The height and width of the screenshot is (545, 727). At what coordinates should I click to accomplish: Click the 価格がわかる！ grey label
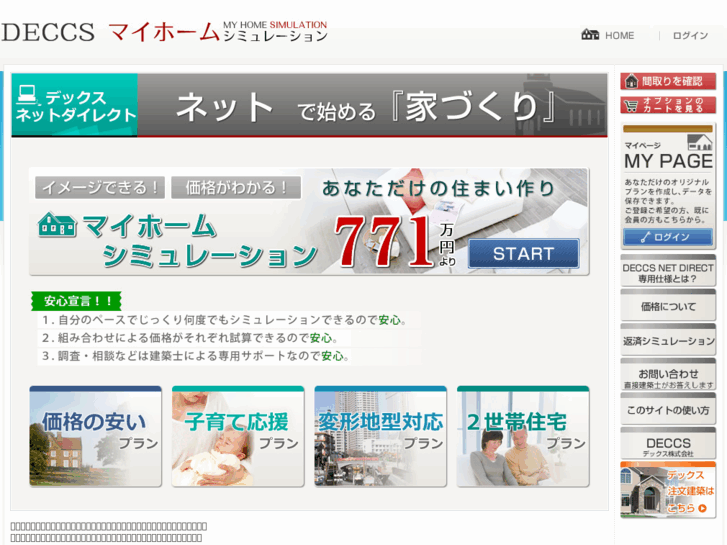click(x=236, y=187)
